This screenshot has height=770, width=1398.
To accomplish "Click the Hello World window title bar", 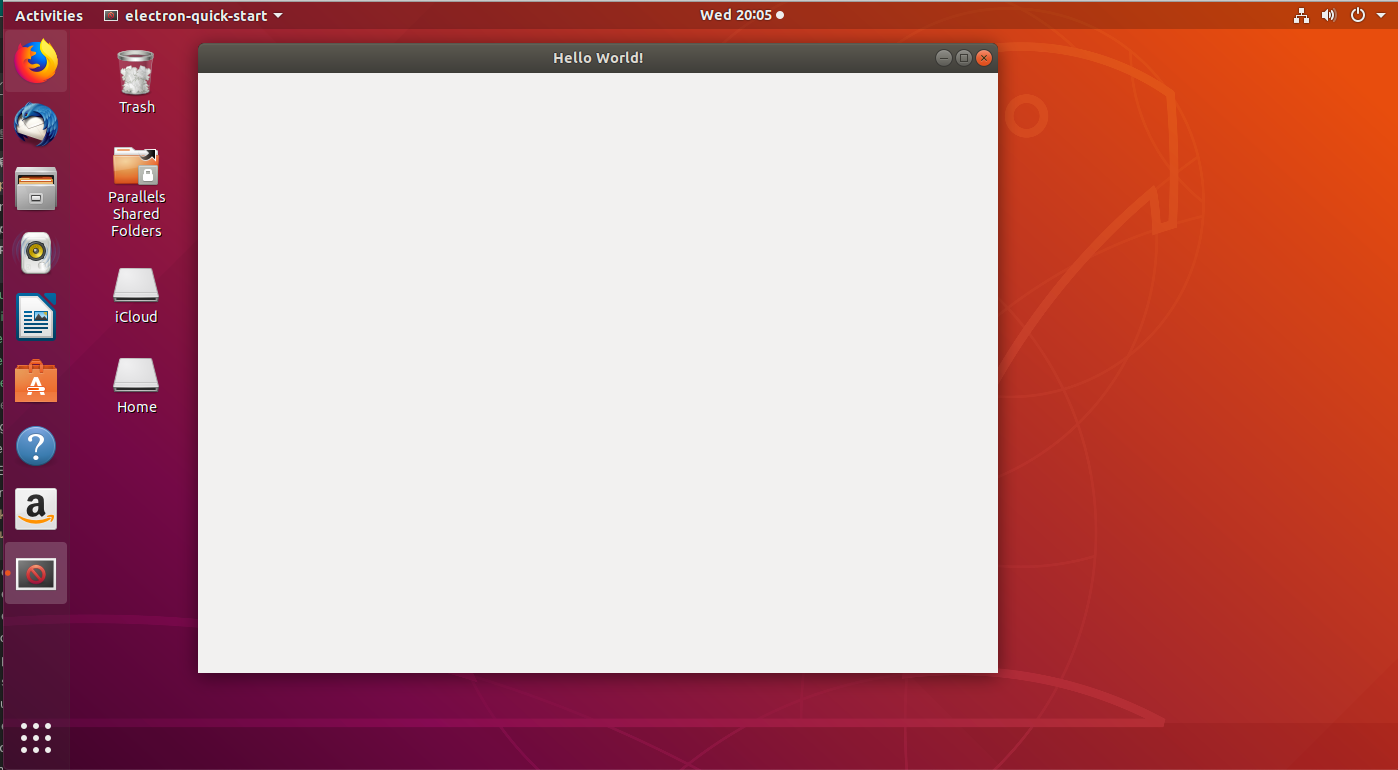I will [x=598, y=57].
